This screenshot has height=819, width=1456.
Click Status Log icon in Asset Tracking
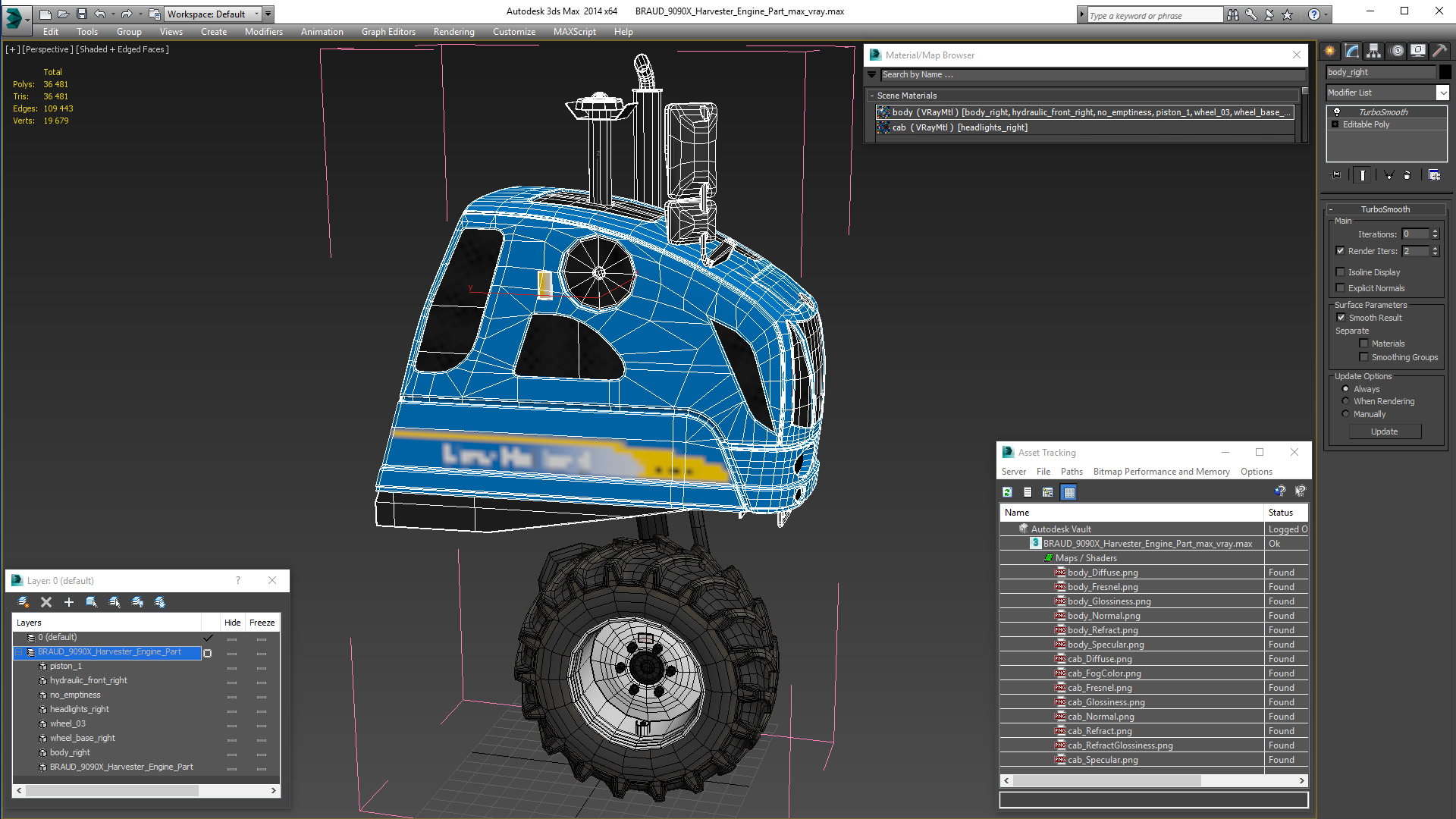pyautogui.click(x=1028, y=492)
